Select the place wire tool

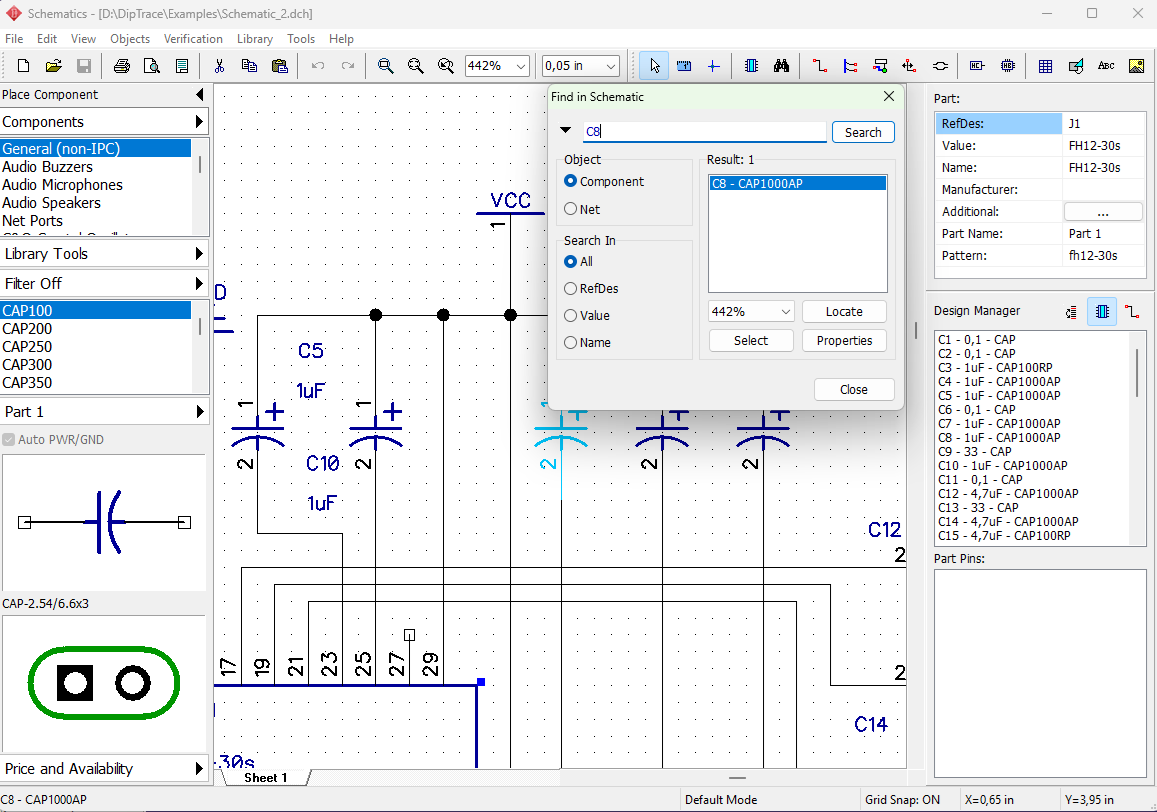tap(819, 66)
